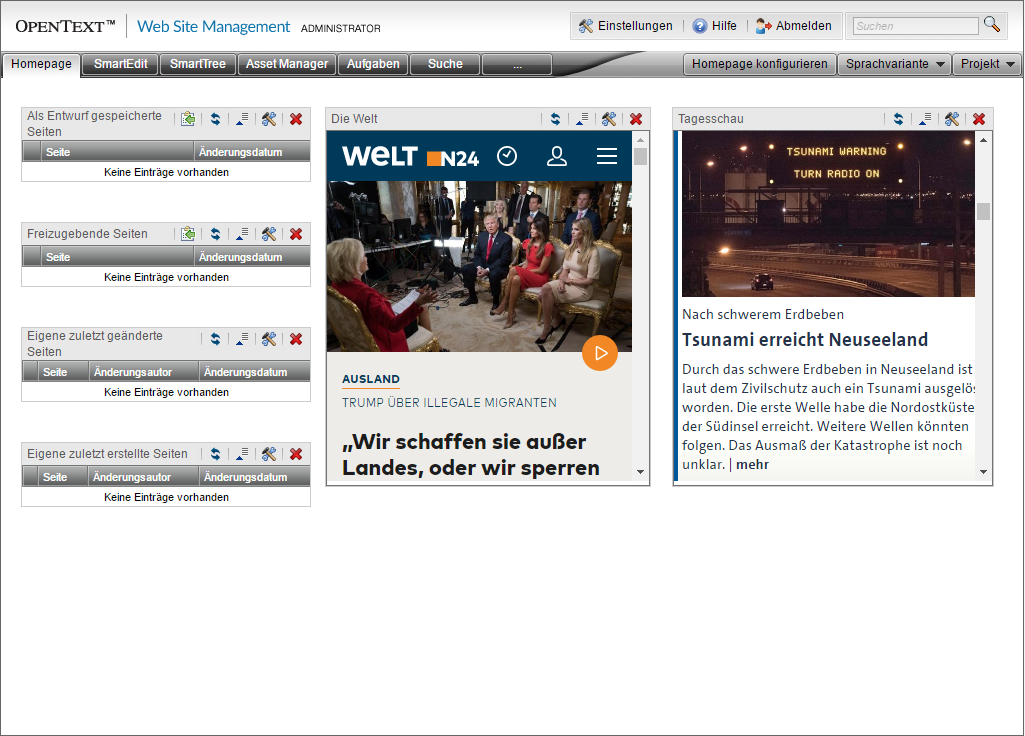Remove the Als Entwurf gespeicherte Seiten panel
This screenshot has width=1025, height=736.
coord(296,119)
